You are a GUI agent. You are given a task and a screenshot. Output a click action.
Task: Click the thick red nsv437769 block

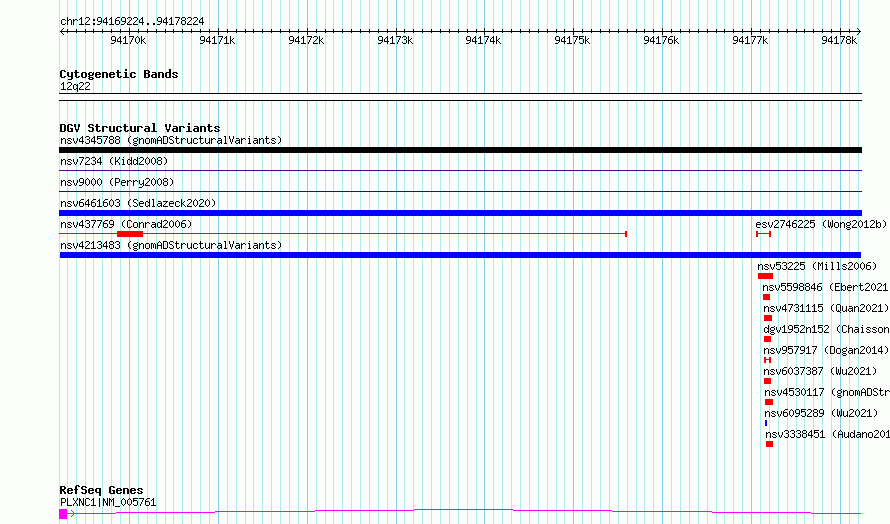[130, 234]
